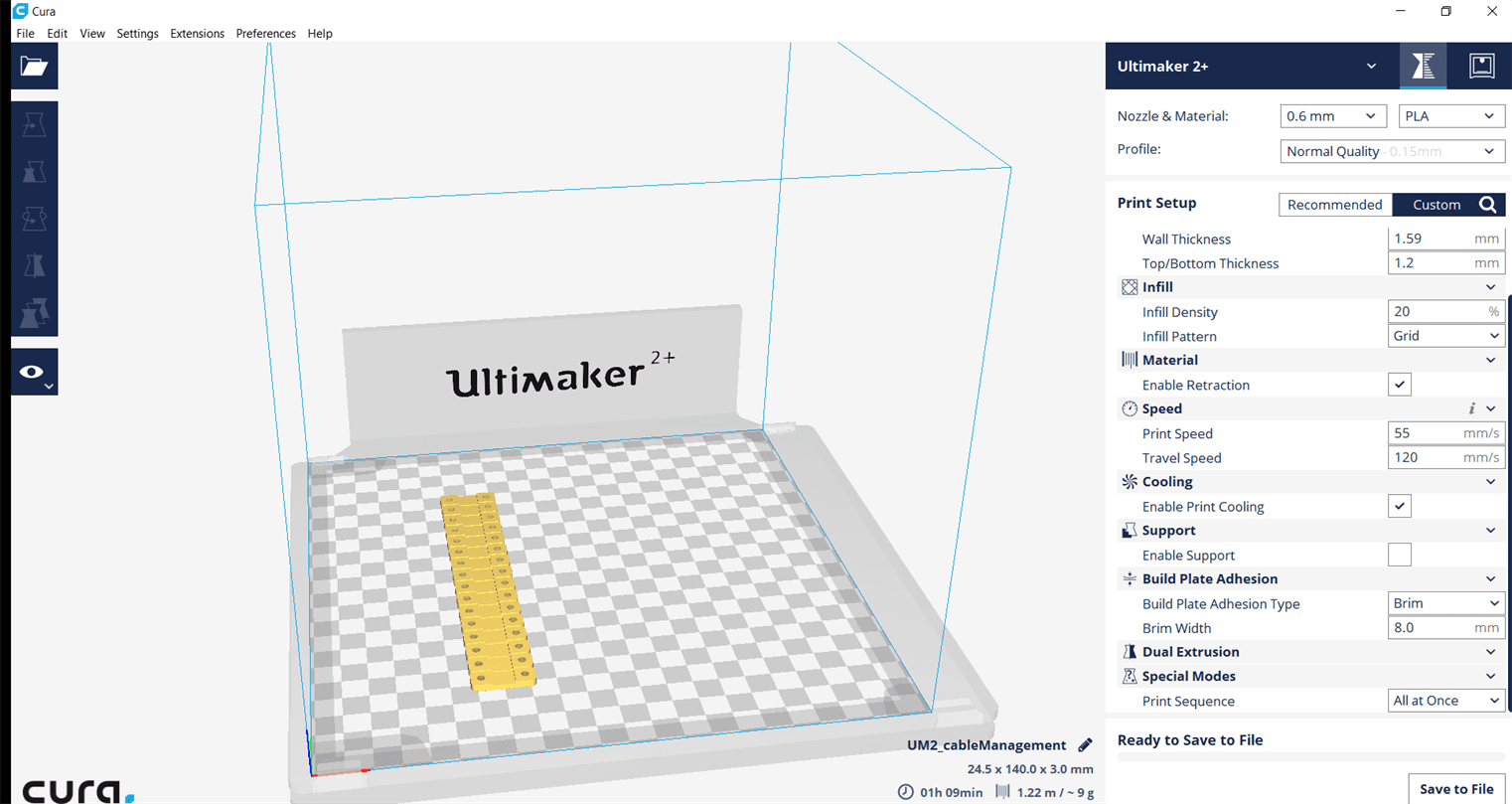Open the 0.6 mm nozzle dropdown

coord(1332,116)
